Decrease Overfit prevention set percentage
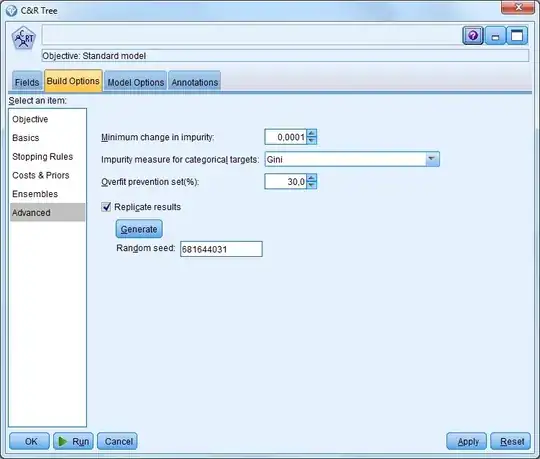The image size is (540, 459). pyautogui.click(x=311, y=185)
